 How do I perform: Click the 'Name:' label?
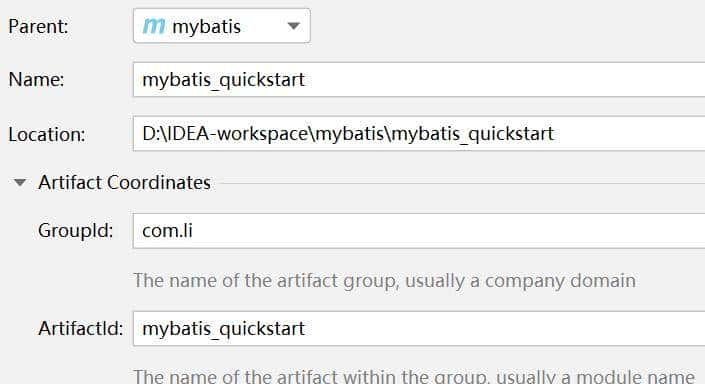36,80
